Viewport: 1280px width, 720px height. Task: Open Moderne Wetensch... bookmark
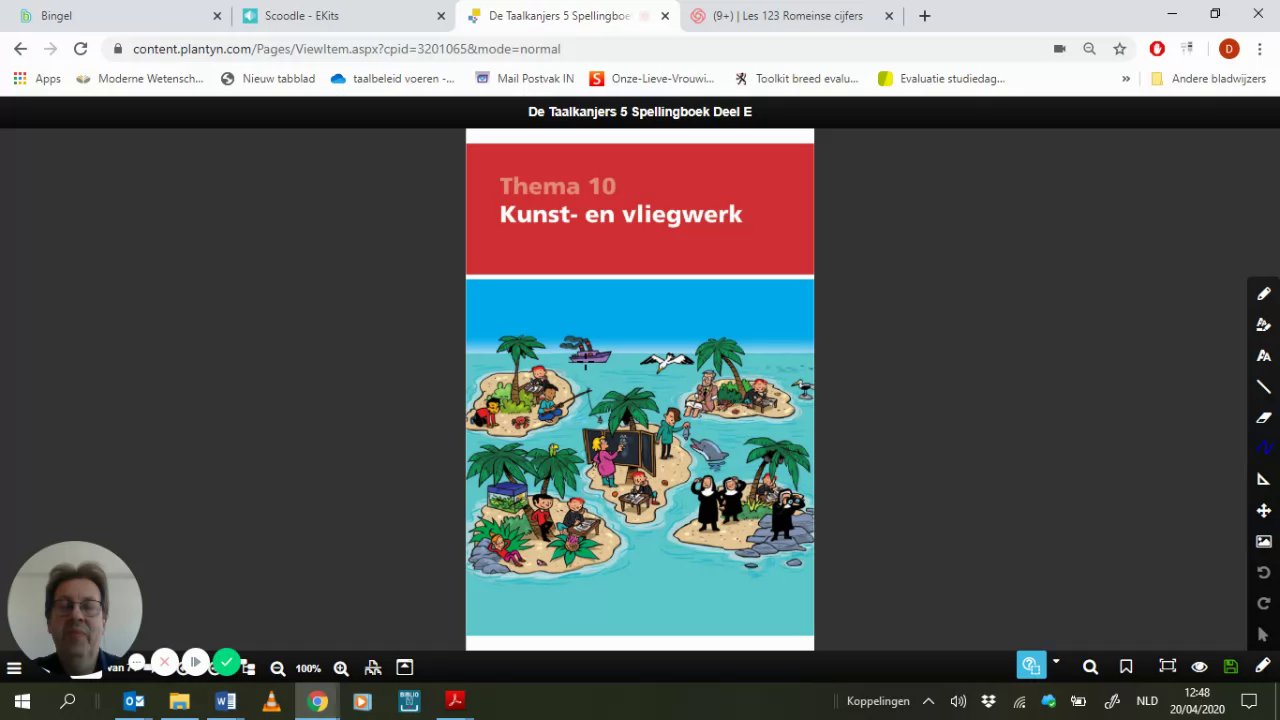click(139, 78)
